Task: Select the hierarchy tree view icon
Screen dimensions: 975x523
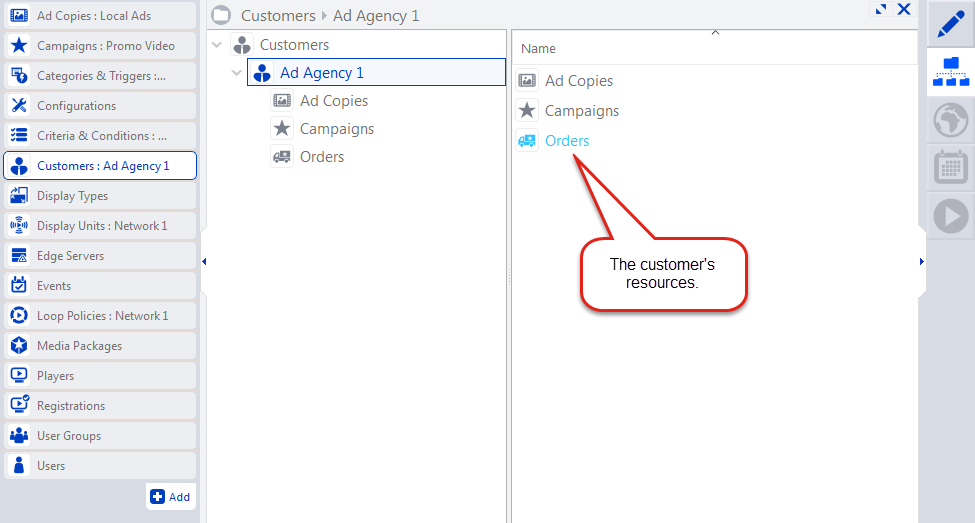Action: 951,72
